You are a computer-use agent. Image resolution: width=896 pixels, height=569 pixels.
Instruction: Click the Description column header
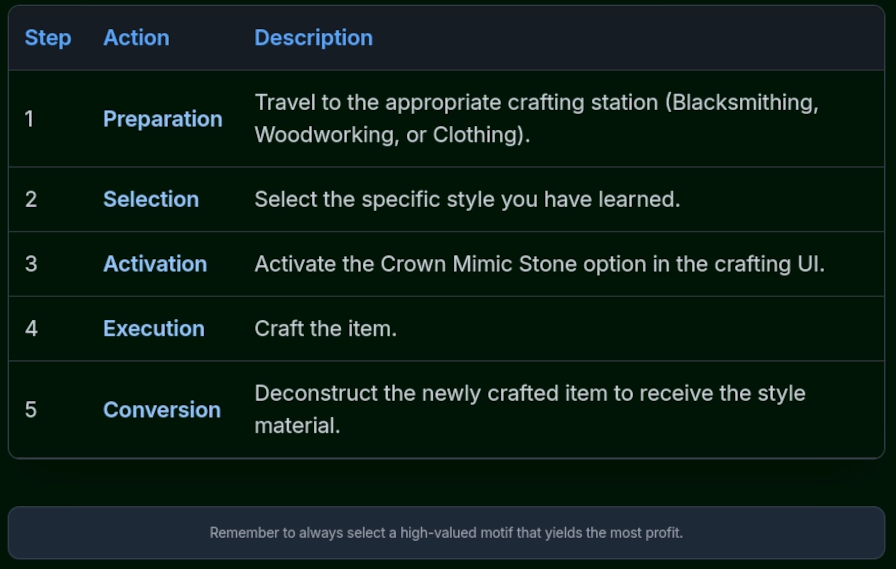[x=313, y=38]
